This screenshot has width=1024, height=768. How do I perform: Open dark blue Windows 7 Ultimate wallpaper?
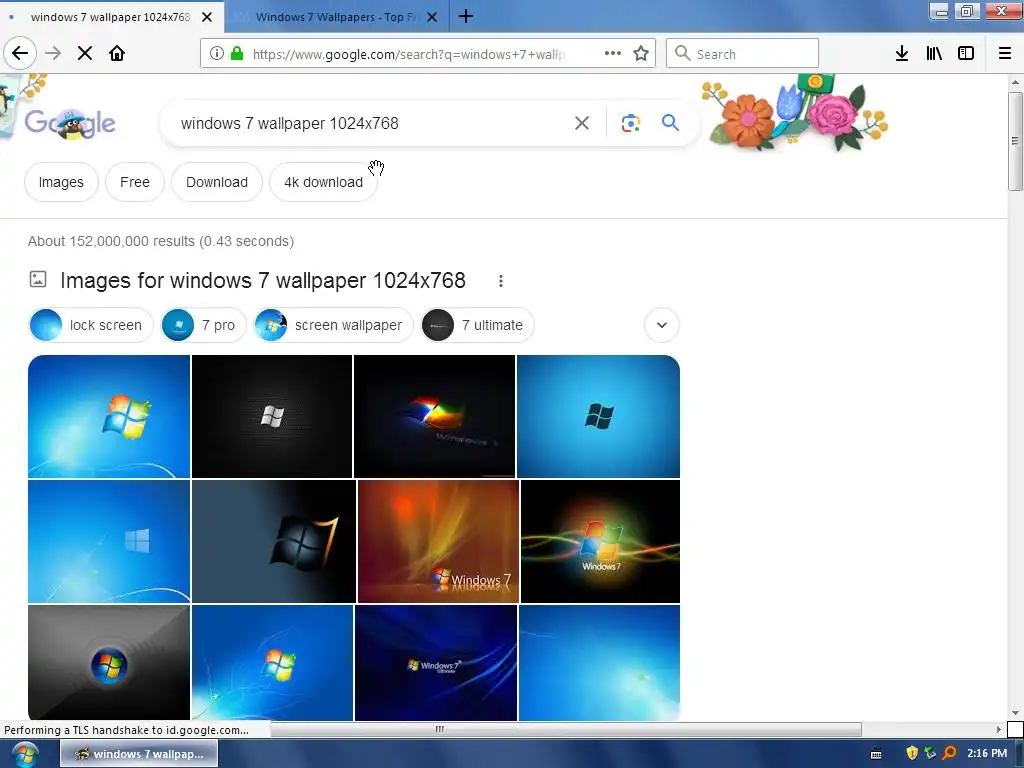pos(436,663)
